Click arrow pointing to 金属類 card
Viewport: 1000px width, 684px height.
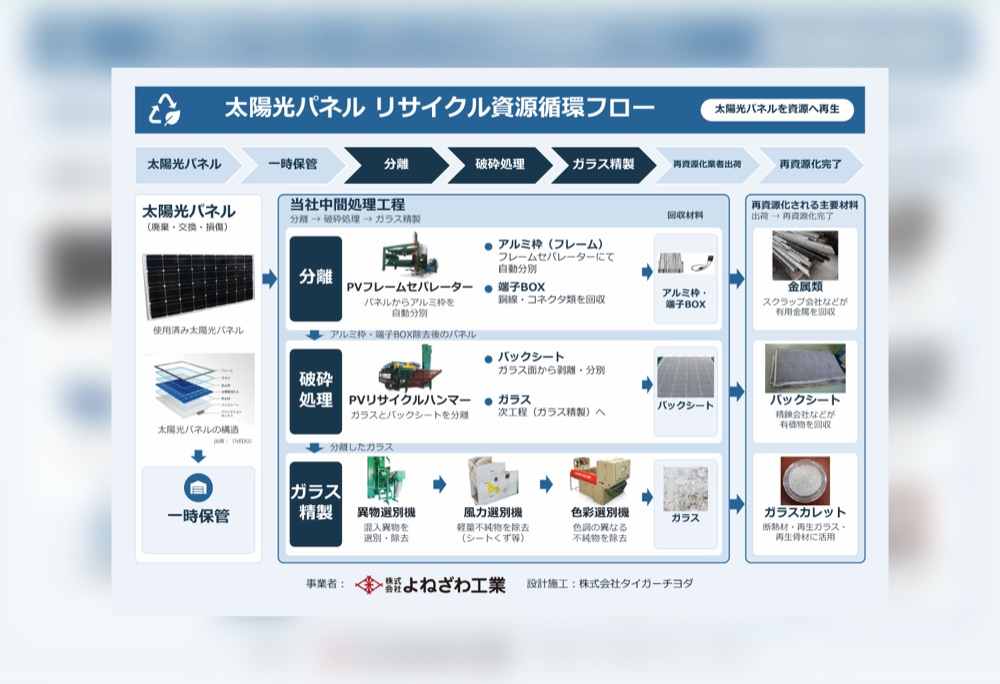pos(737,279)
